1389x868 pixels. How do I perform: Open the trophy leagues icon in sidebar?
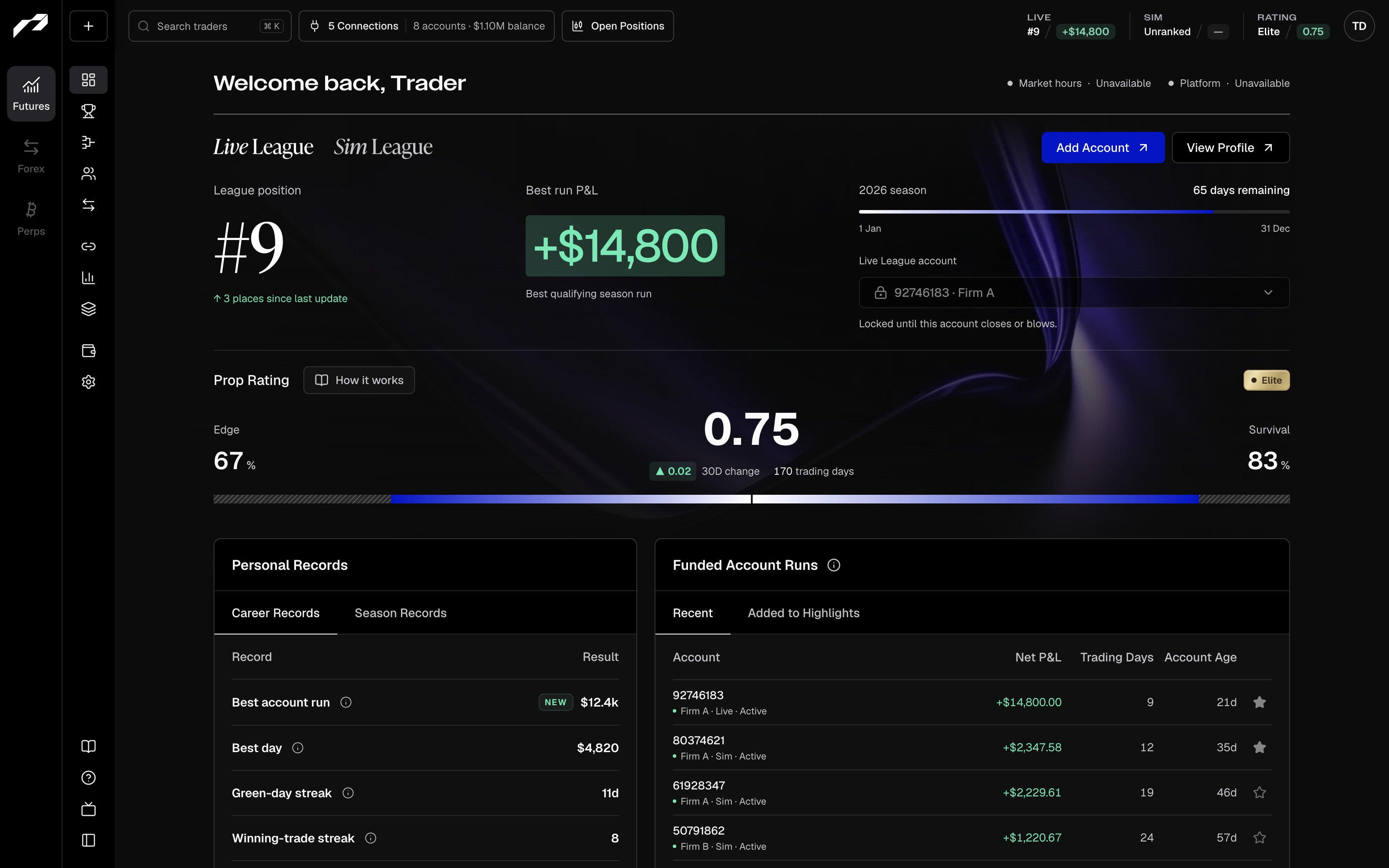point(89,111)
